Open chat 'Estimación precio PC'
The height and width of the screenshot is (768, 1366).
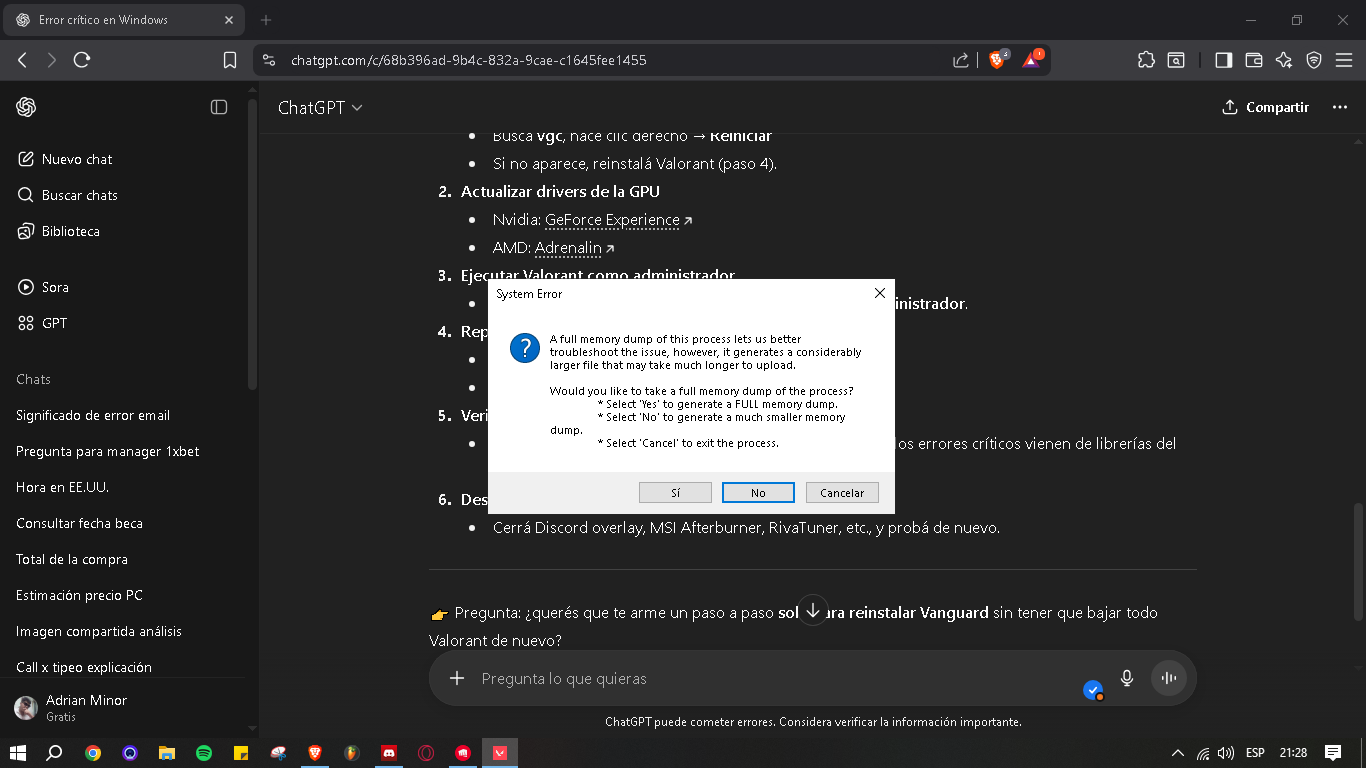coord(79,595)
